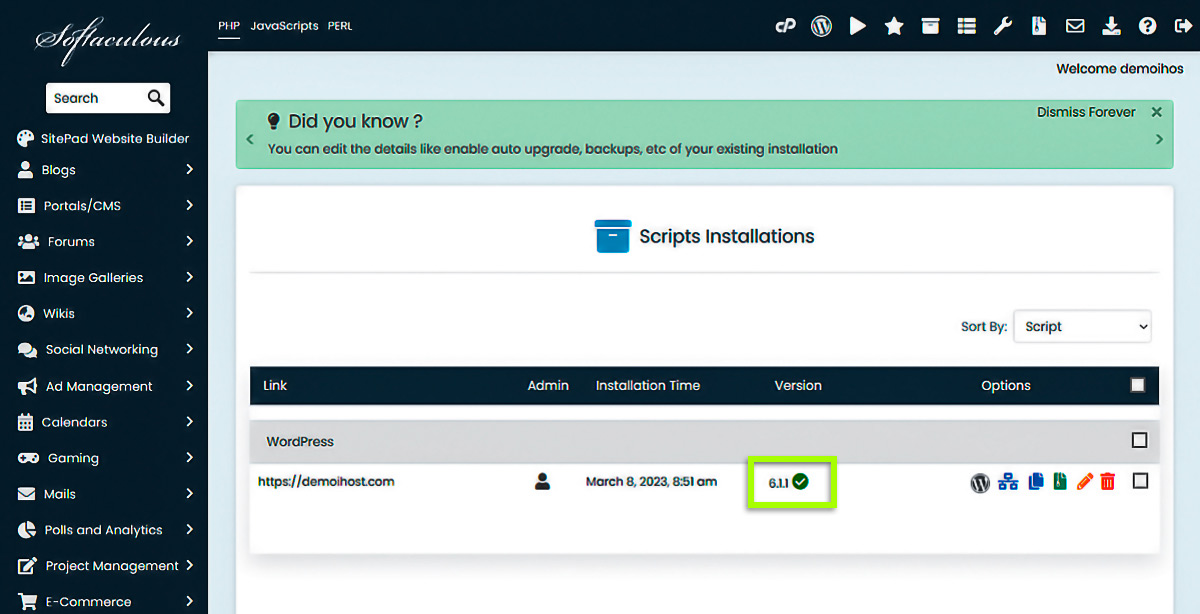This screenshot has width=1200, height=614.
Task: Click the Installation Time column header
Action: tap(648, 385)
